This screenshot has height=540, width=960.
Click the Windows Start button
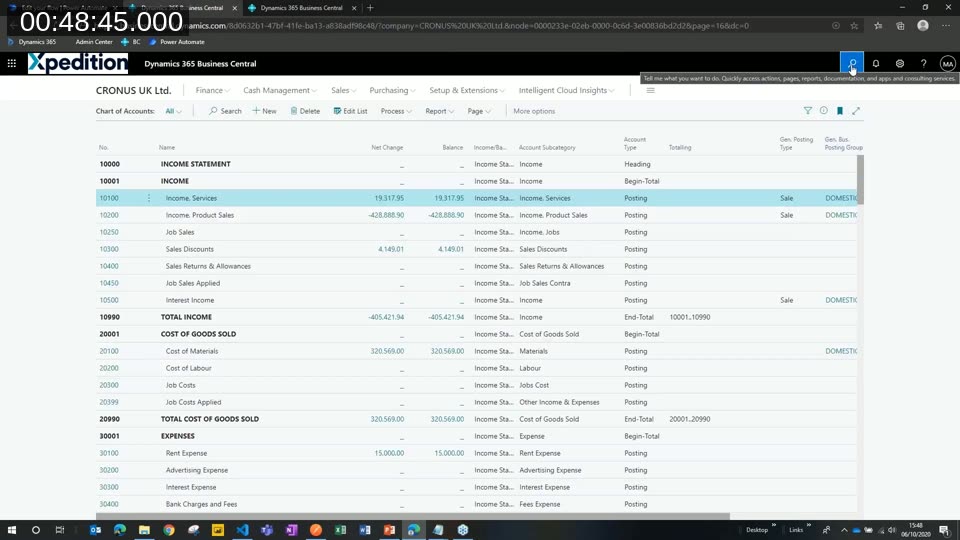(12, 530)
